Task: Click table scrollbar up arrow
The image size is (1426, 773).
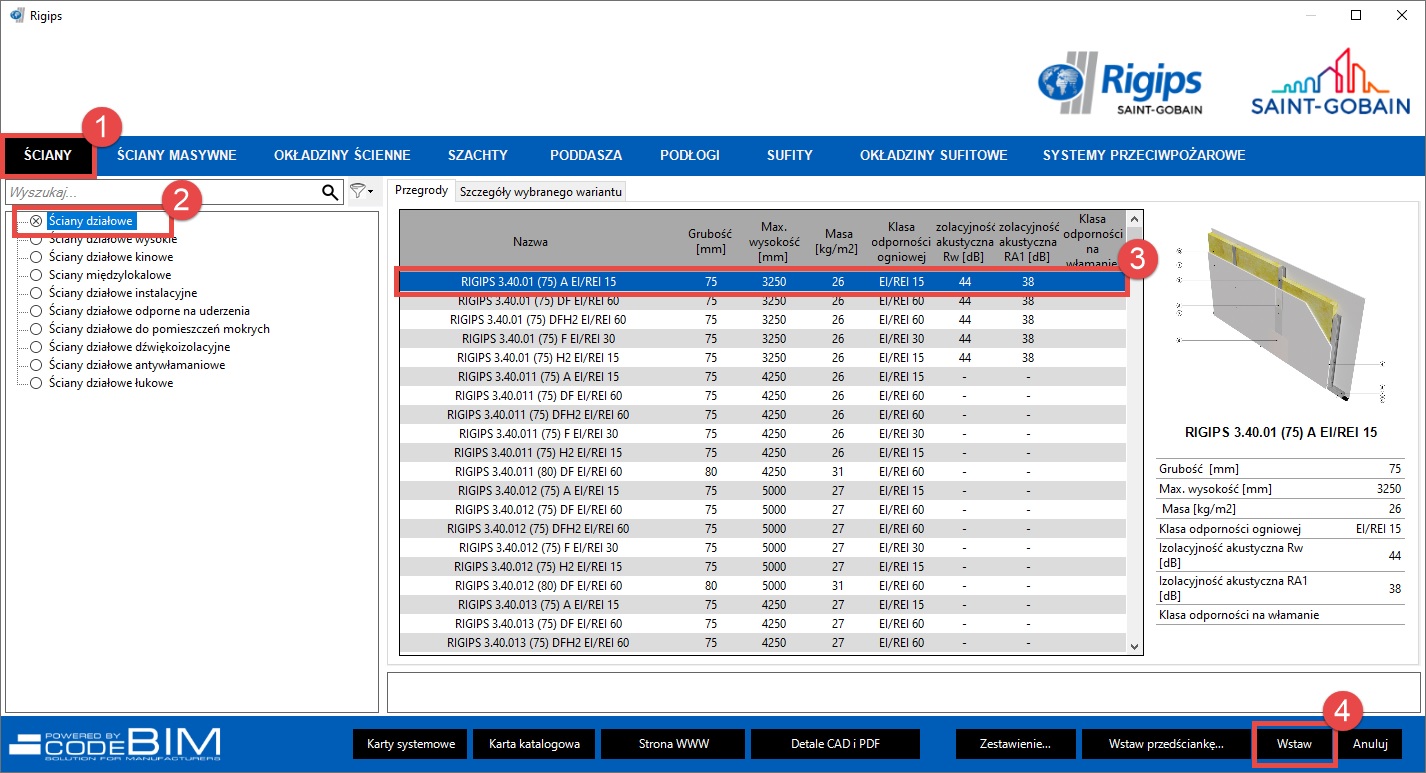Action: [1134, 218]
